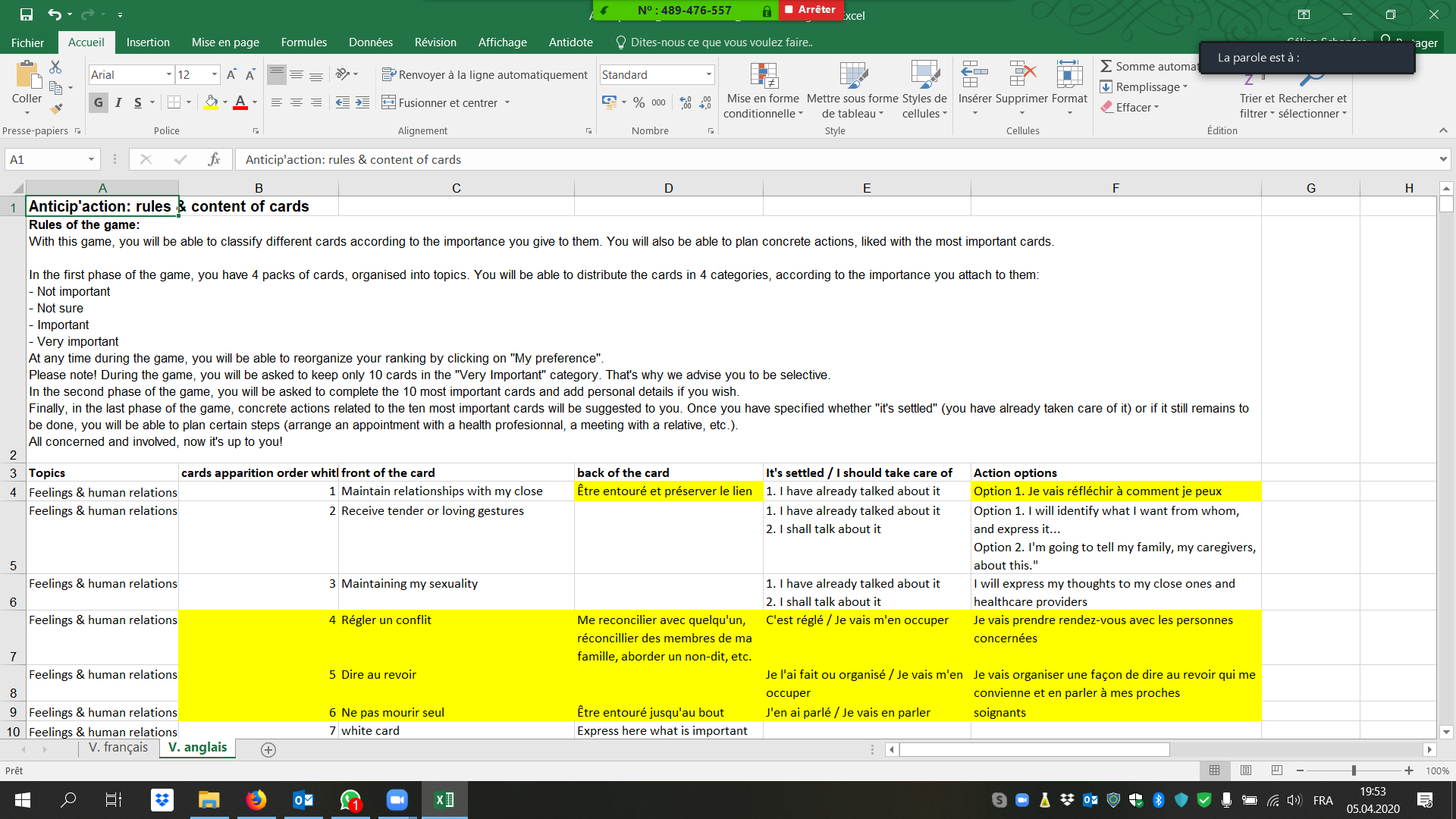This screenshot has width=1456, height=819.
Task: Apply percent style format
Action: pyautogui.click(x=639, y=102)
